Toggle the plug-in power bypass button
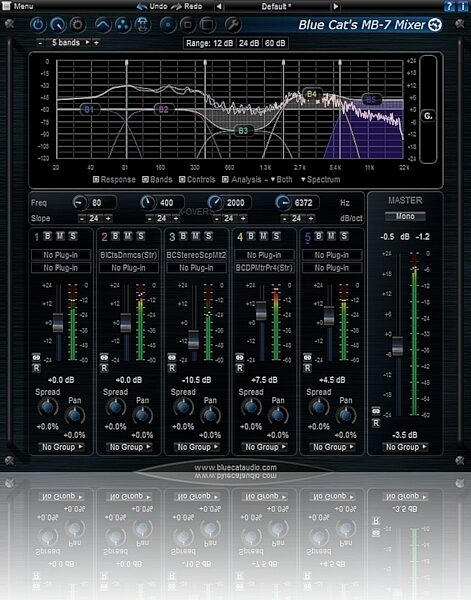The height and width of the screenshot is (600, 471). pyautogui.click(x=38, y=25)
